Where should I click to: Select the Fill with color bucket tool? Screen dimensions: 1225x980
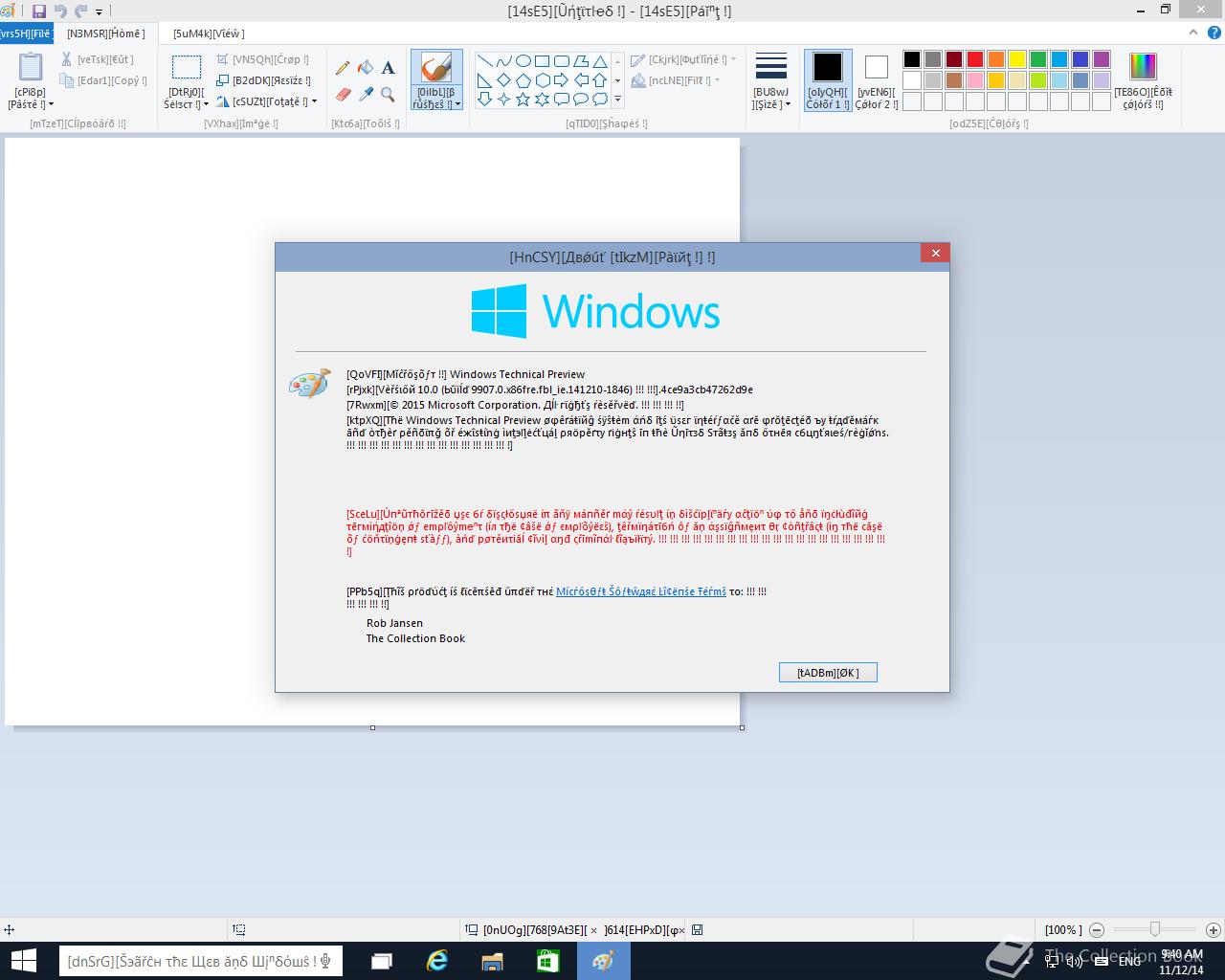366,68
